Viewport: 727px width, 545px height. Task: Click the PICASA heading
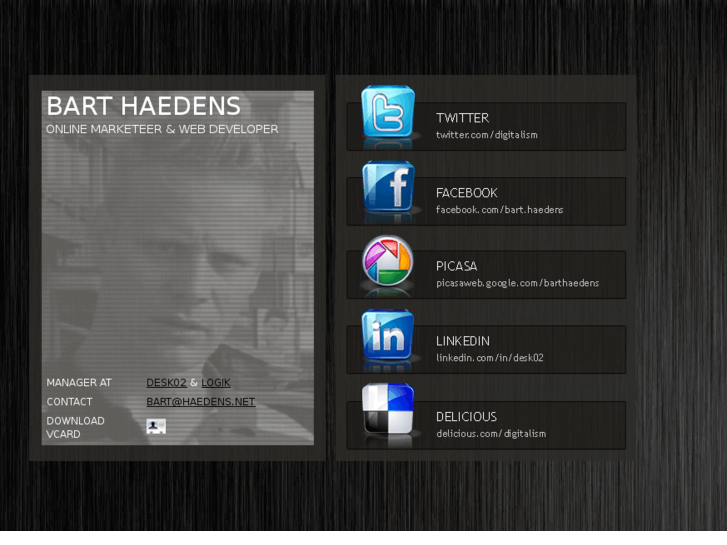click(457, 266)
